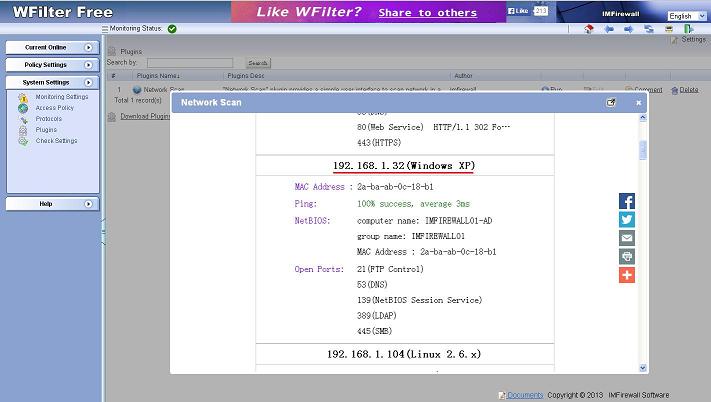
Task: Open the English language dropdown
Action: click(x=687, y=16)
